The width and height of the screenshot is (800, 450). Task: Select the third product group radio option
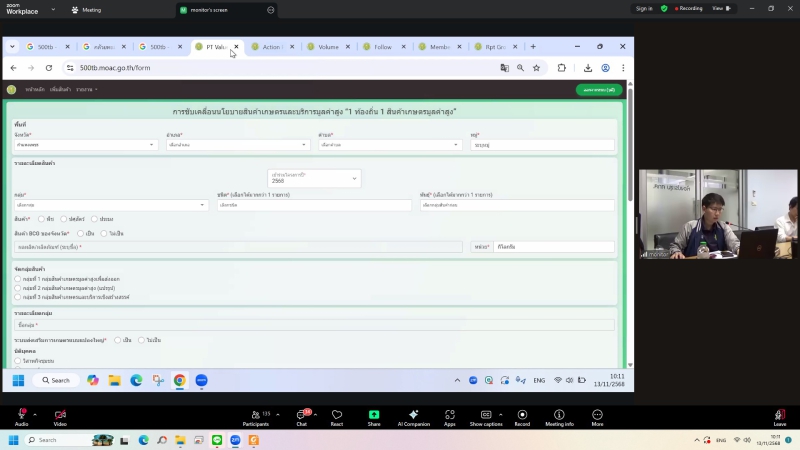18,297
